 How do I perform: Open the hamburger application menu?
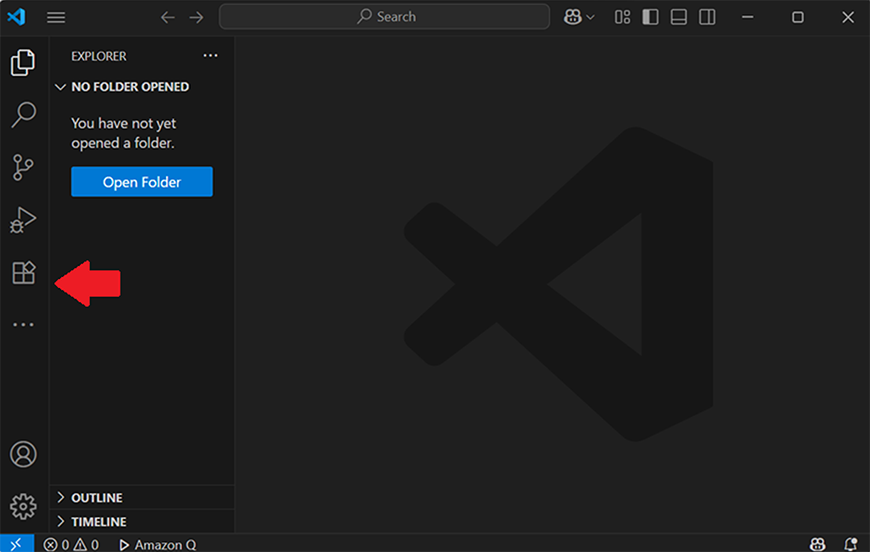(56, 17)
